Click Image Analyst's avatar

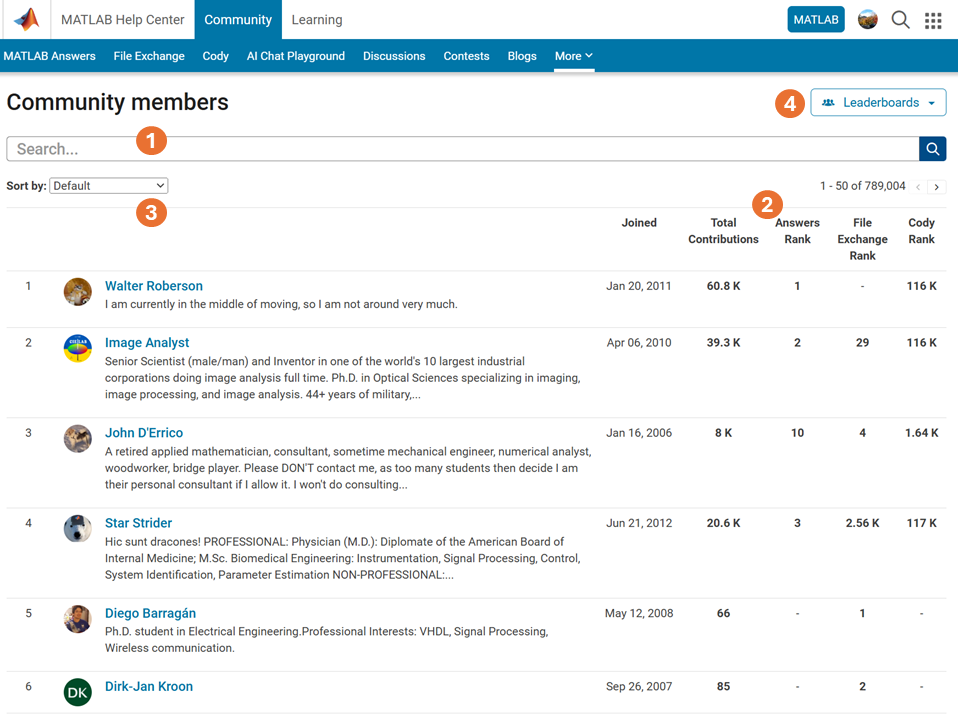click(x=78, y=349)
